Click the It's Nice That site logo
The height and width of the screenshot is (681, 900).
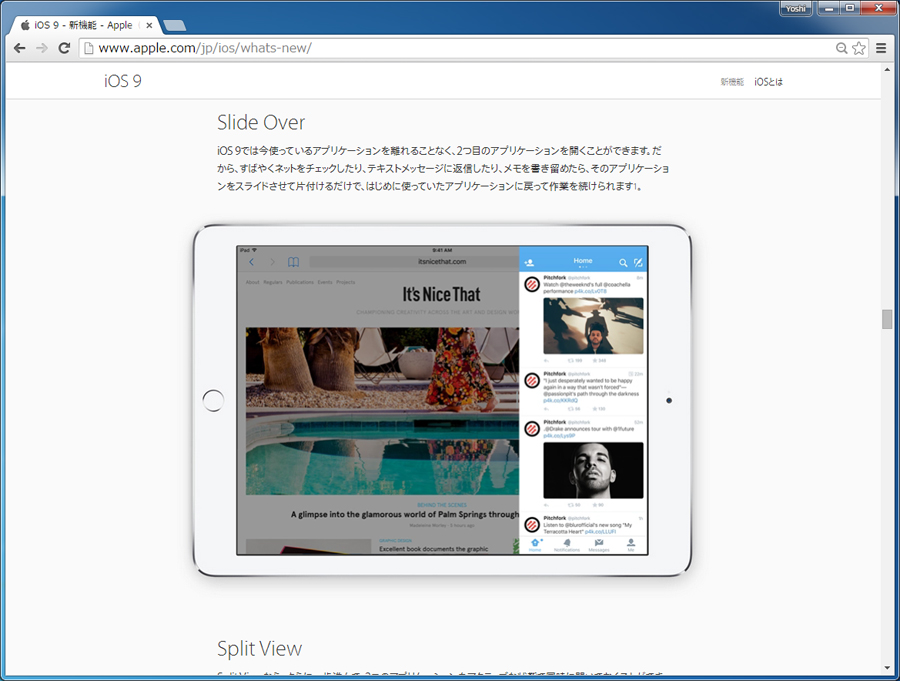441,295
